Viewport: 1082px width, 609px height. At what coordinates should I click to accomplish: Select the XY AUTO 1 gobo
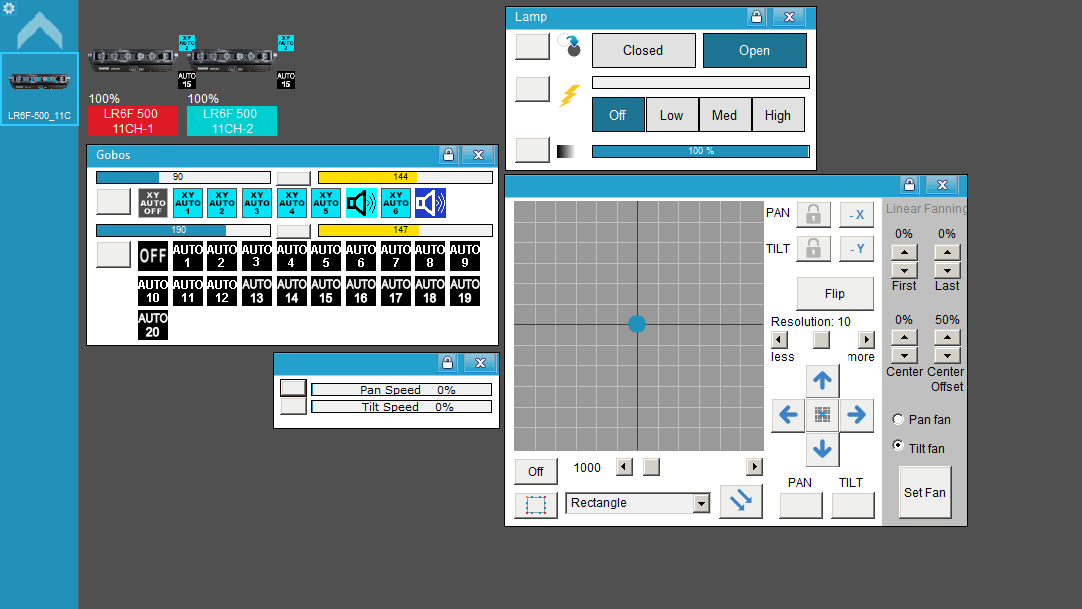click(x=188, y=203)
